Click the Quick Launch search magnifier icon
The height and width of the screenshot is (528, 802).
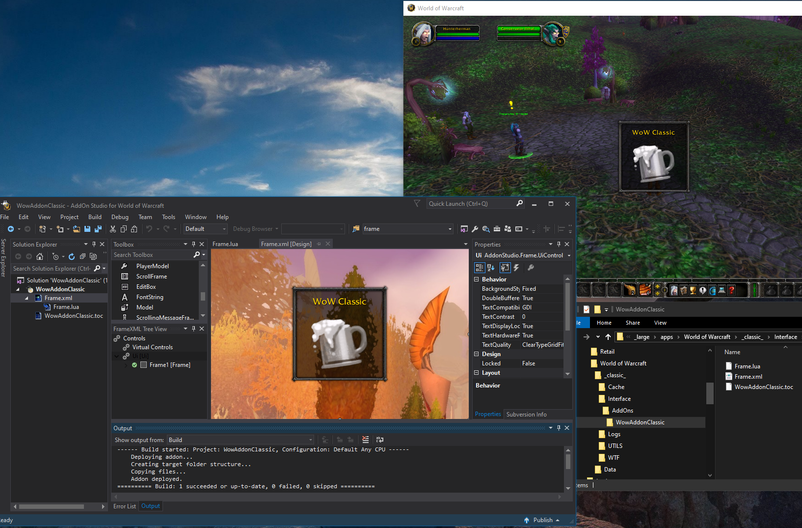[x=520, y=203]
